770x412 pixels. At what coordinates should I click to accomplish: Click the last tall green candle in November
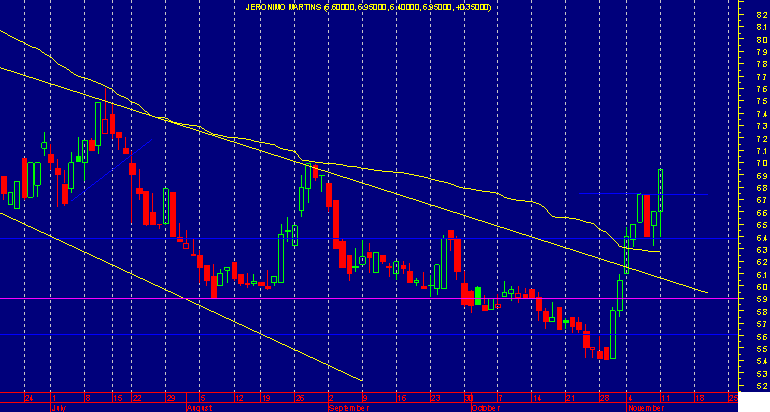pos(660,191)
